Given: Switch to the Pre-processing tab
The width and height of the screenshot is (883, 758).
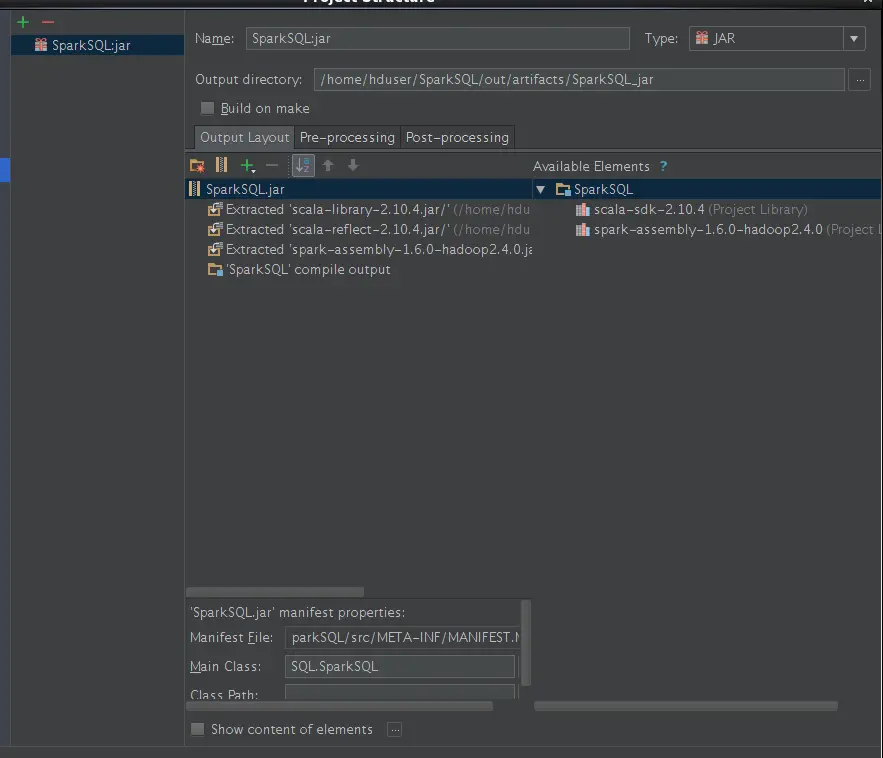Looking at the screenshot, I should 347,137.
